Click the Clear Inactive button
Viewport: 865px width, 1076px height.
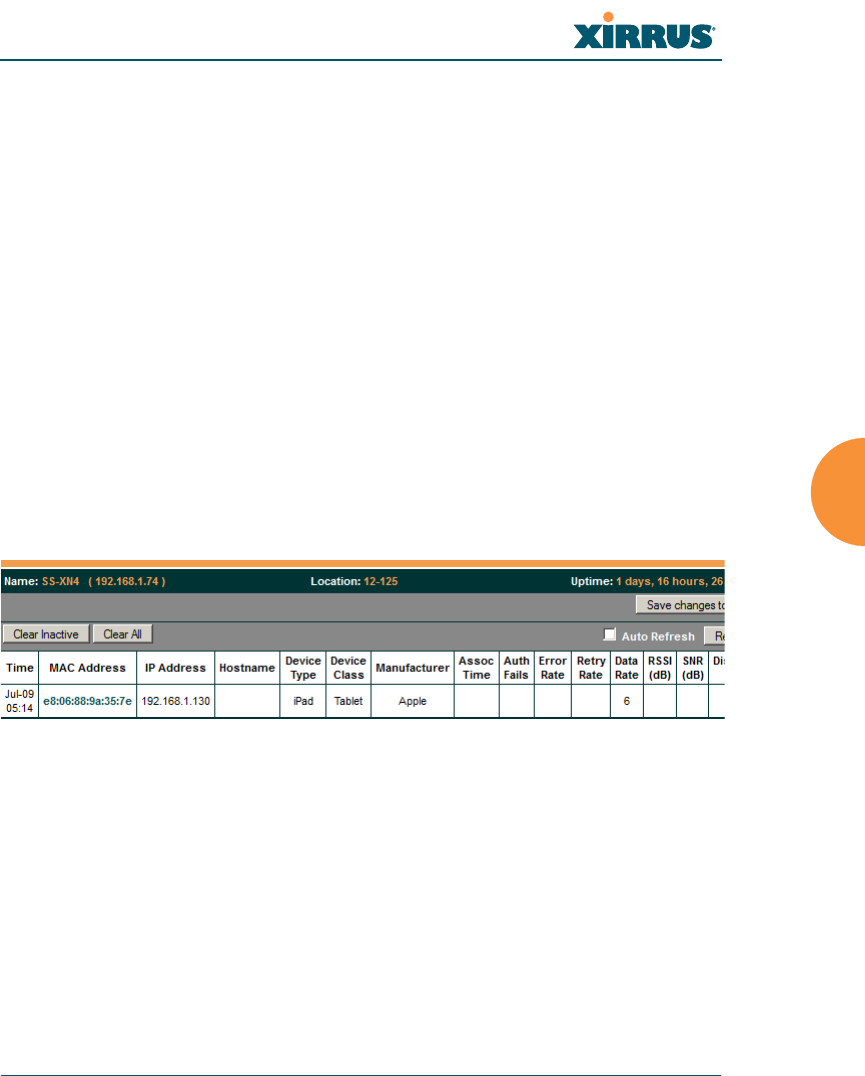pyautogui.click(x=46, y=634)
